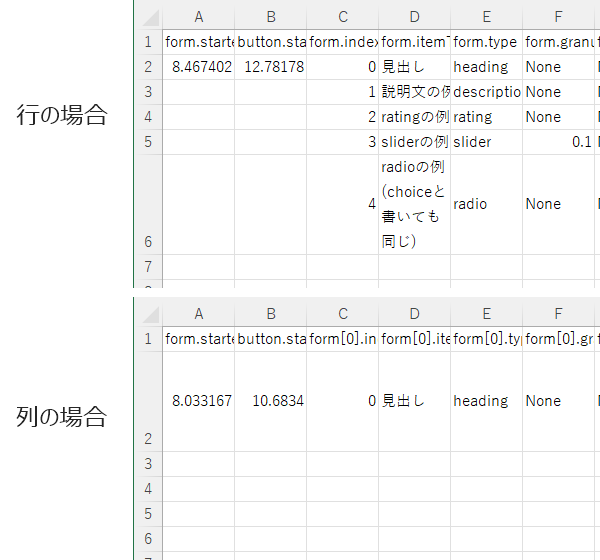Viewport: 600px width, 560px height.
Task: Click the form[0].in header cell
Action: click(x=342, y=339)
